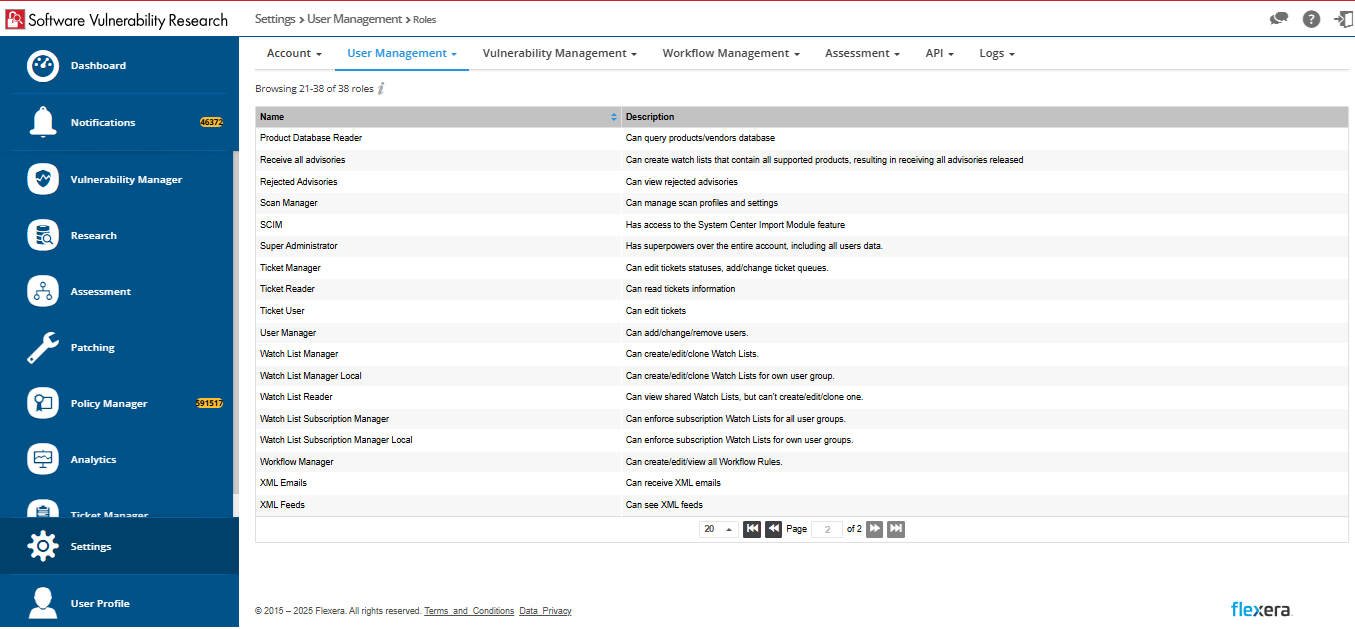
Task: Open the Research database icon
Action: click(43, 235)
